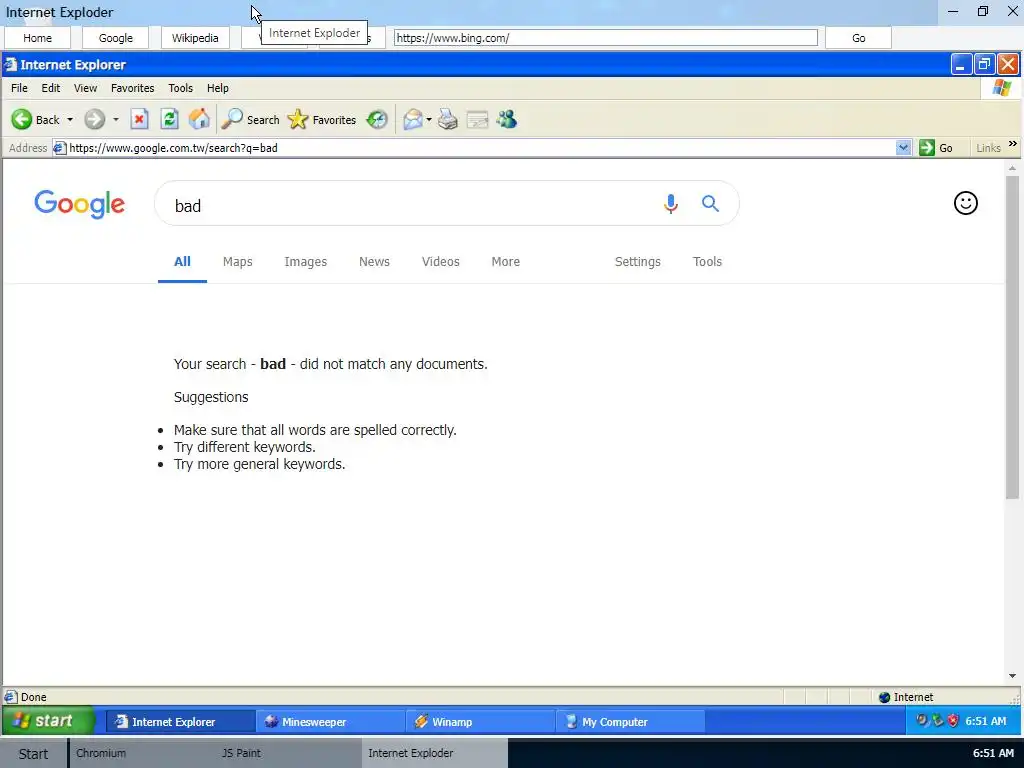Switch to the Videos results tab
The image size is (1024, 768).
pos(441,261)
